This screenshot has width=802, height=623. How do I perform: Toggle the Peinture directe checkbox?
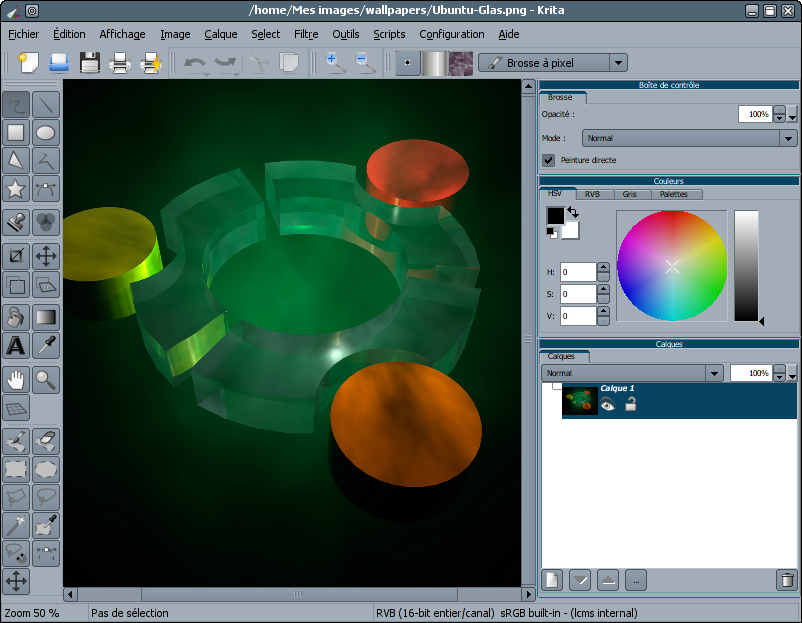pos(549,160)
